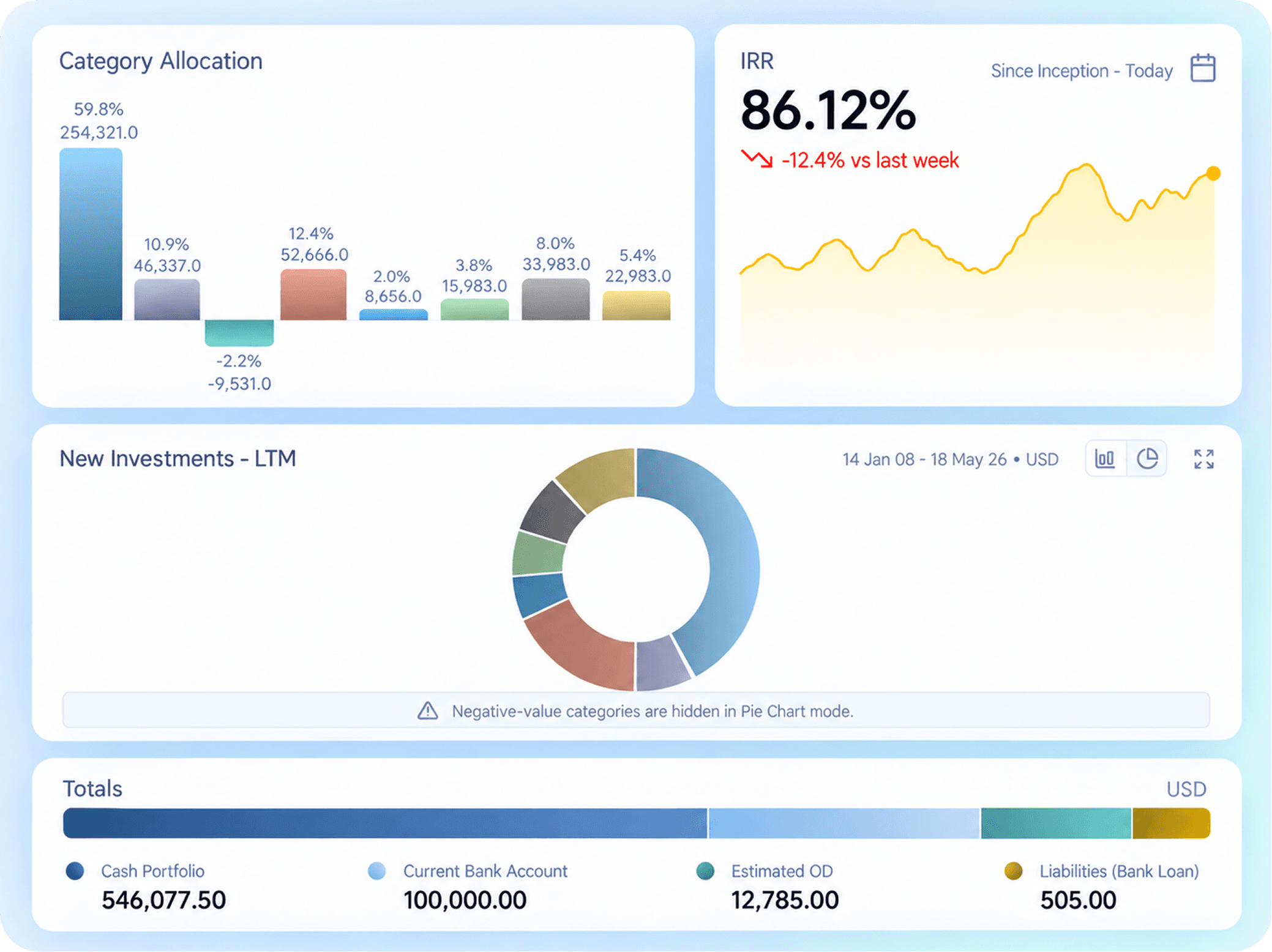
Task: Click the USD label in Totals panel
Action: click(x=1186, y=789)
